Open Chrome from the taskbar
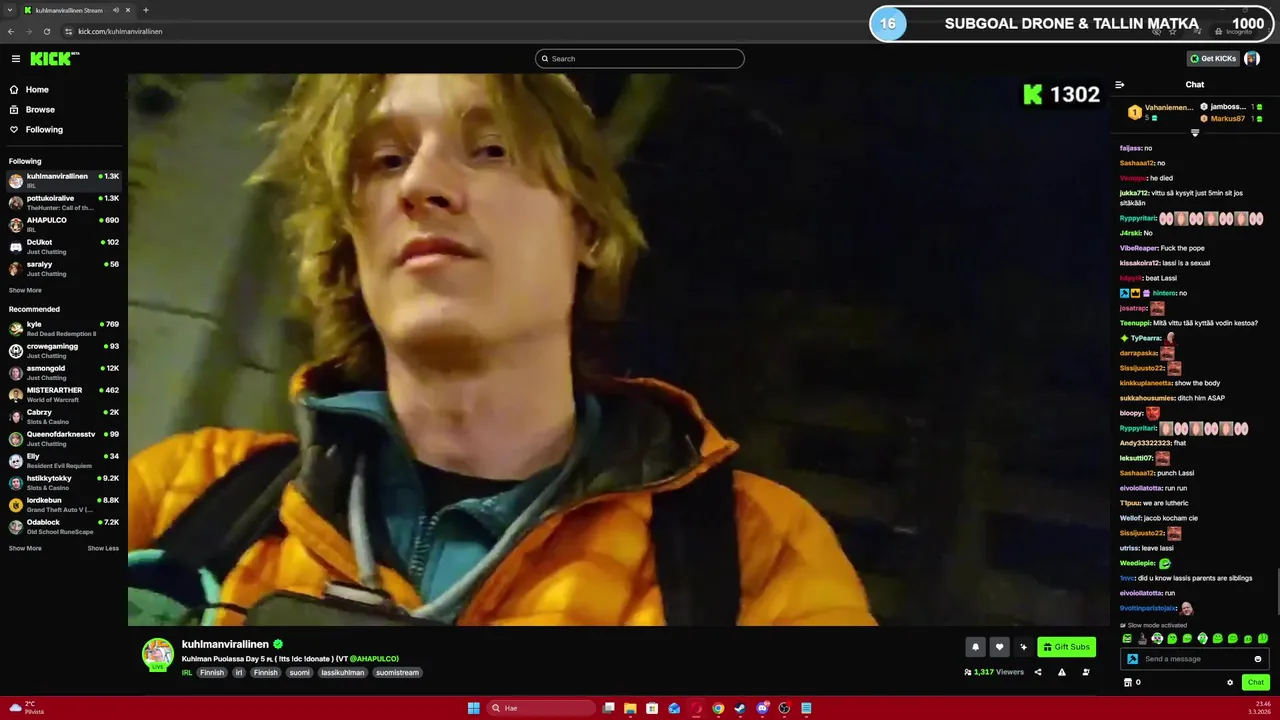Screen dimensions: 1280x720 click(x=718, y=708)
